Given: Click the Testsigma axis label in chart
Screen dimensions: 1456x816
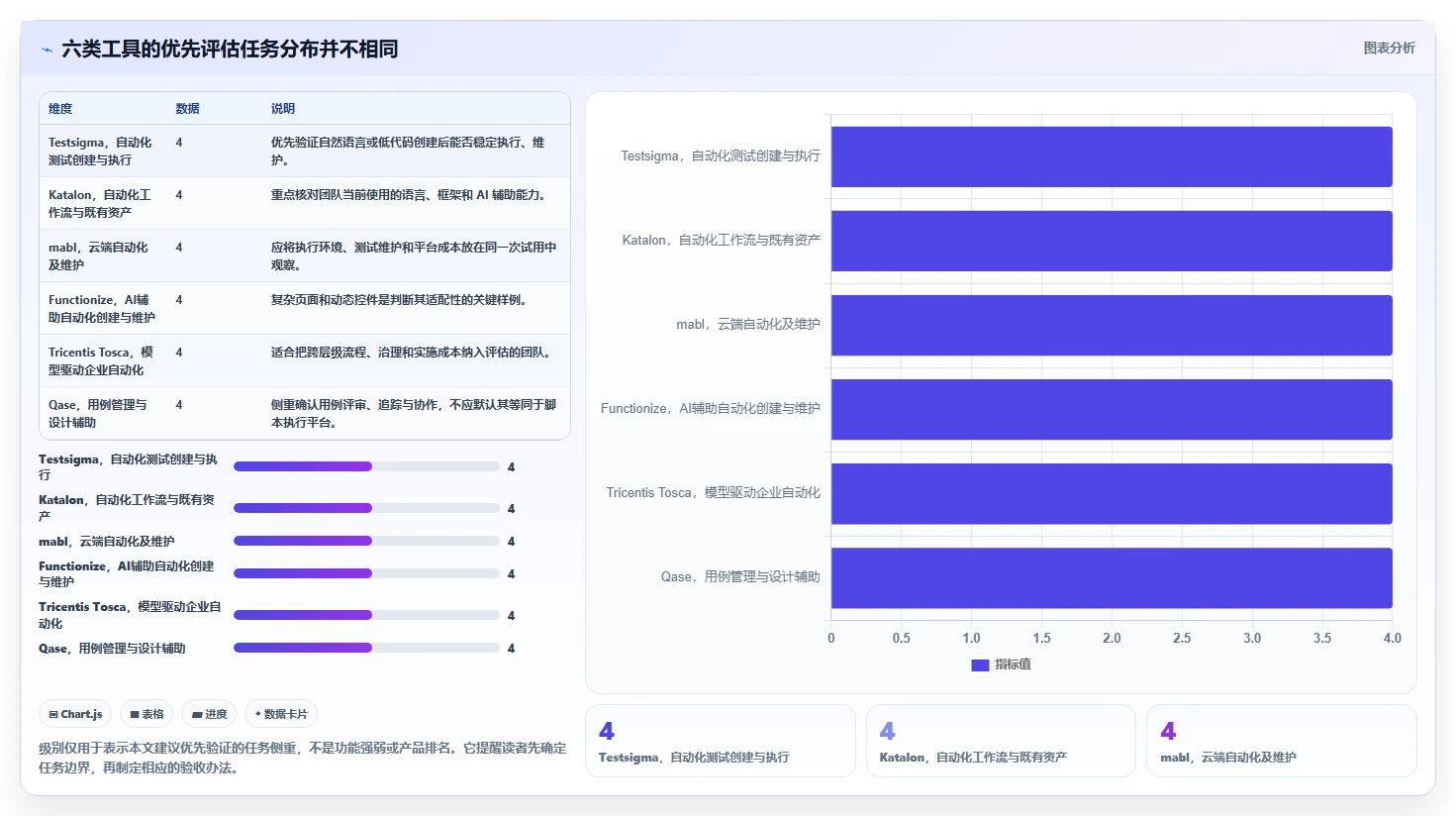Looking at the screenshot, I should click(x=721, y=156).
